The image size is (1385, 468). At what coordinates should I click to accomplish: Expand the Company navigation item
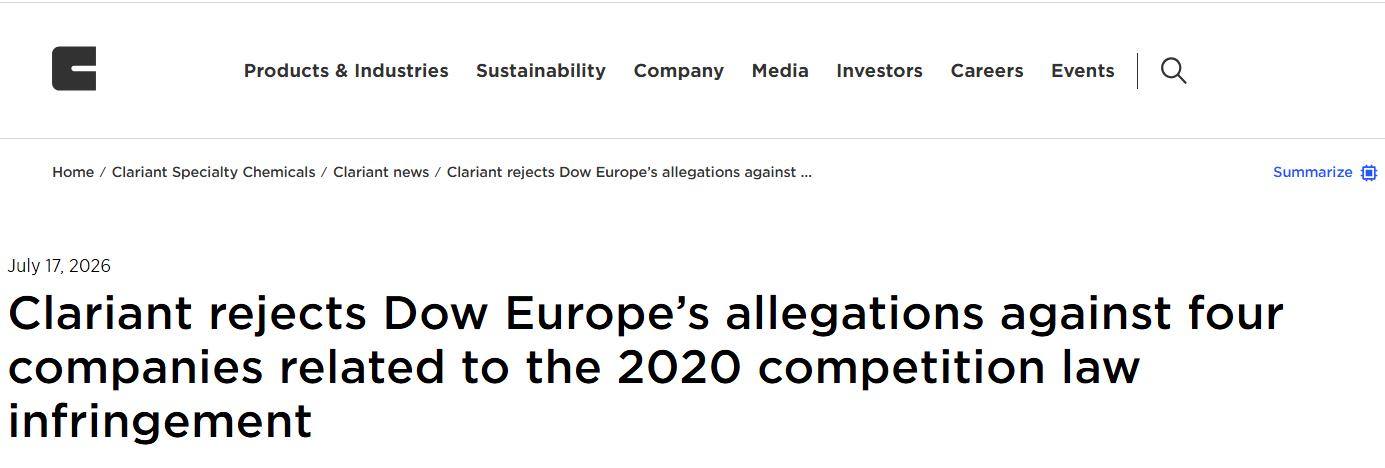pos(679,71)
